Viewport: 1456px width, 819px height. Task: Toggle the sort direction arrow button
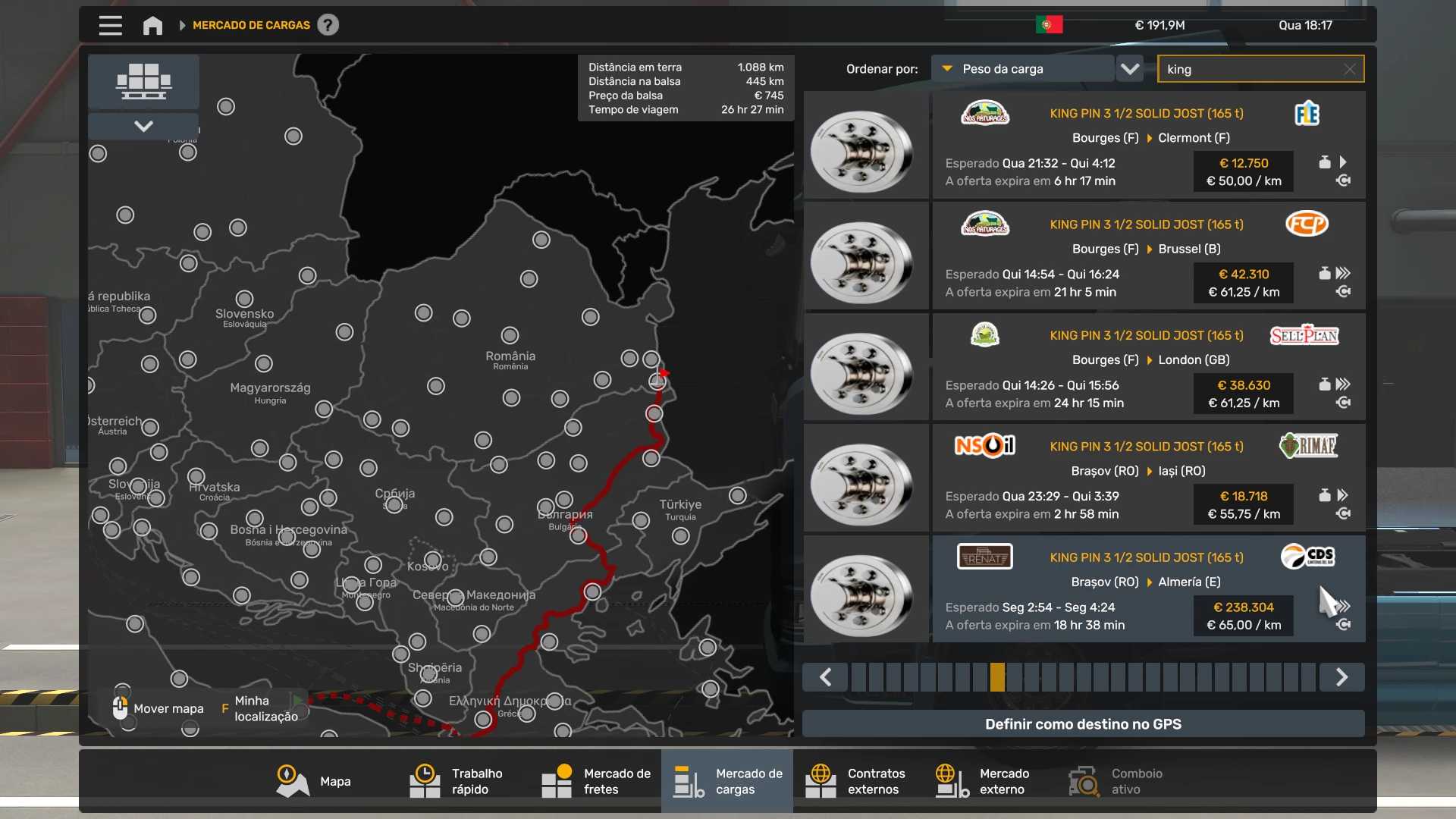pyautogui.click(x=1130, y=69)
